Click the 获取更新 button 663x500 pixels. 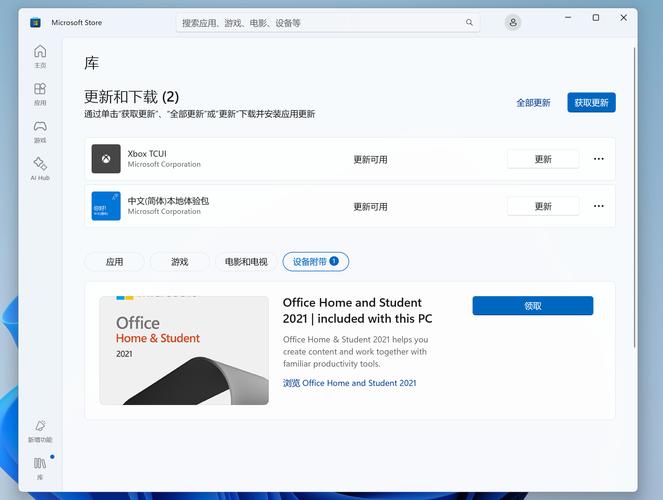point(591,102)
